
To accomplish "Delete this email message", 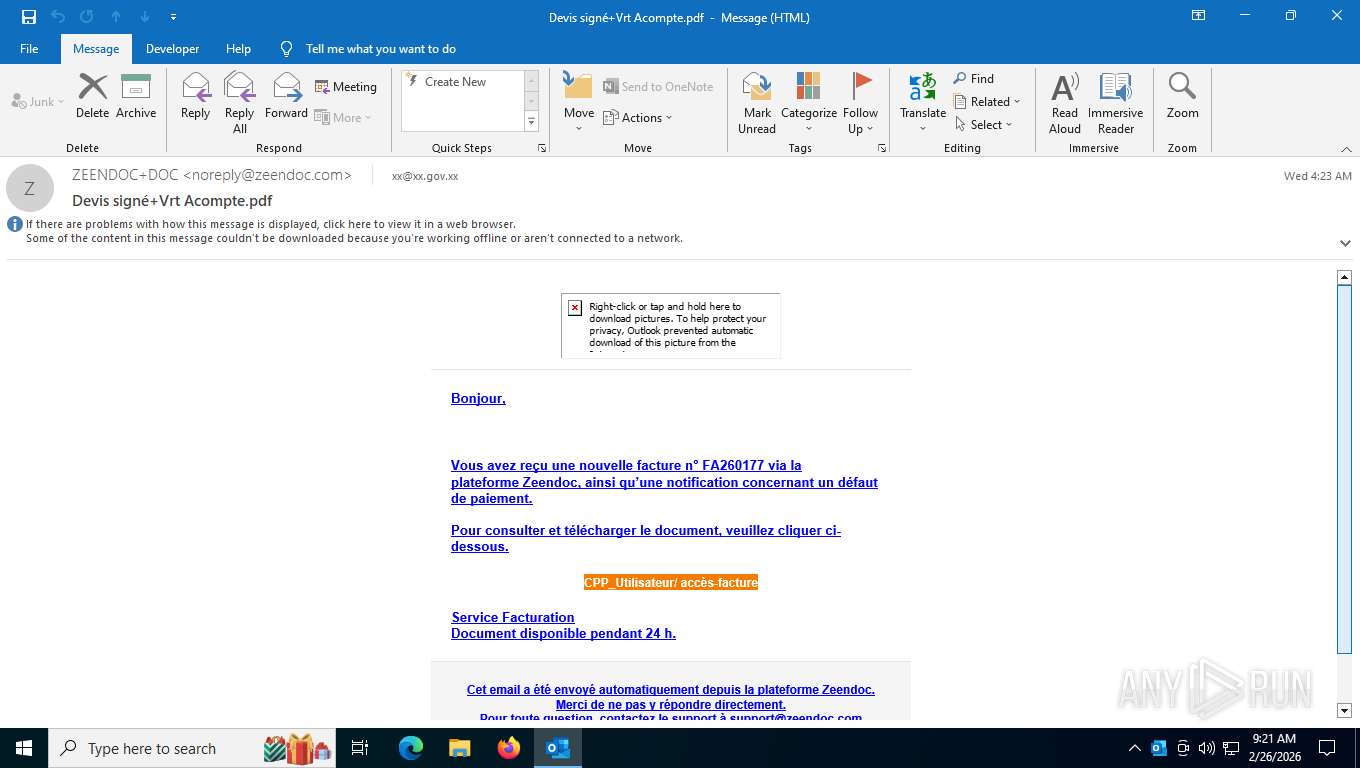I will 93,96.
